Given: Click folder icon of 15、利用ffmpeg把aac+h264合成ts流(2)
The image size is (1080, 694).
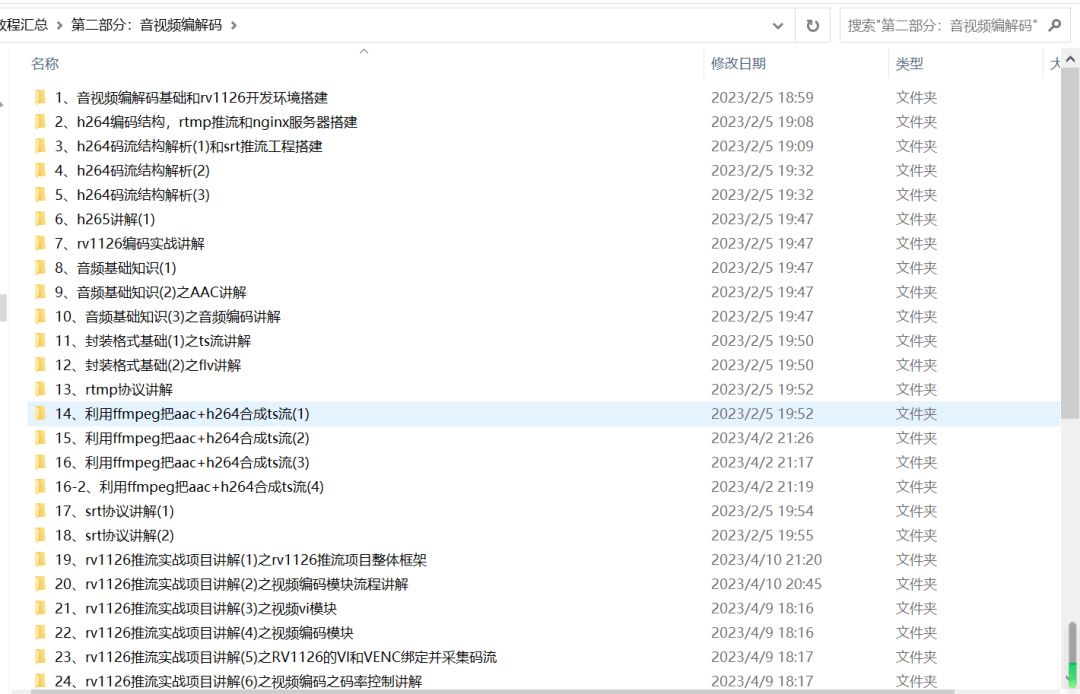Looking at the screenshot, I should click(x=41, y=438).
